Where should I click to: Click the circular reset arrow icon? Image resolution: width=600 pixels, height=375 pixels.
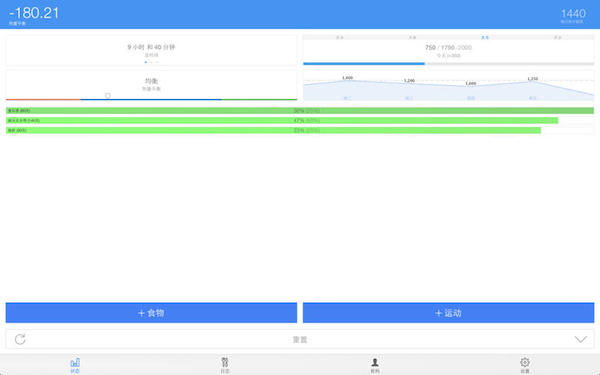(20, 339)
